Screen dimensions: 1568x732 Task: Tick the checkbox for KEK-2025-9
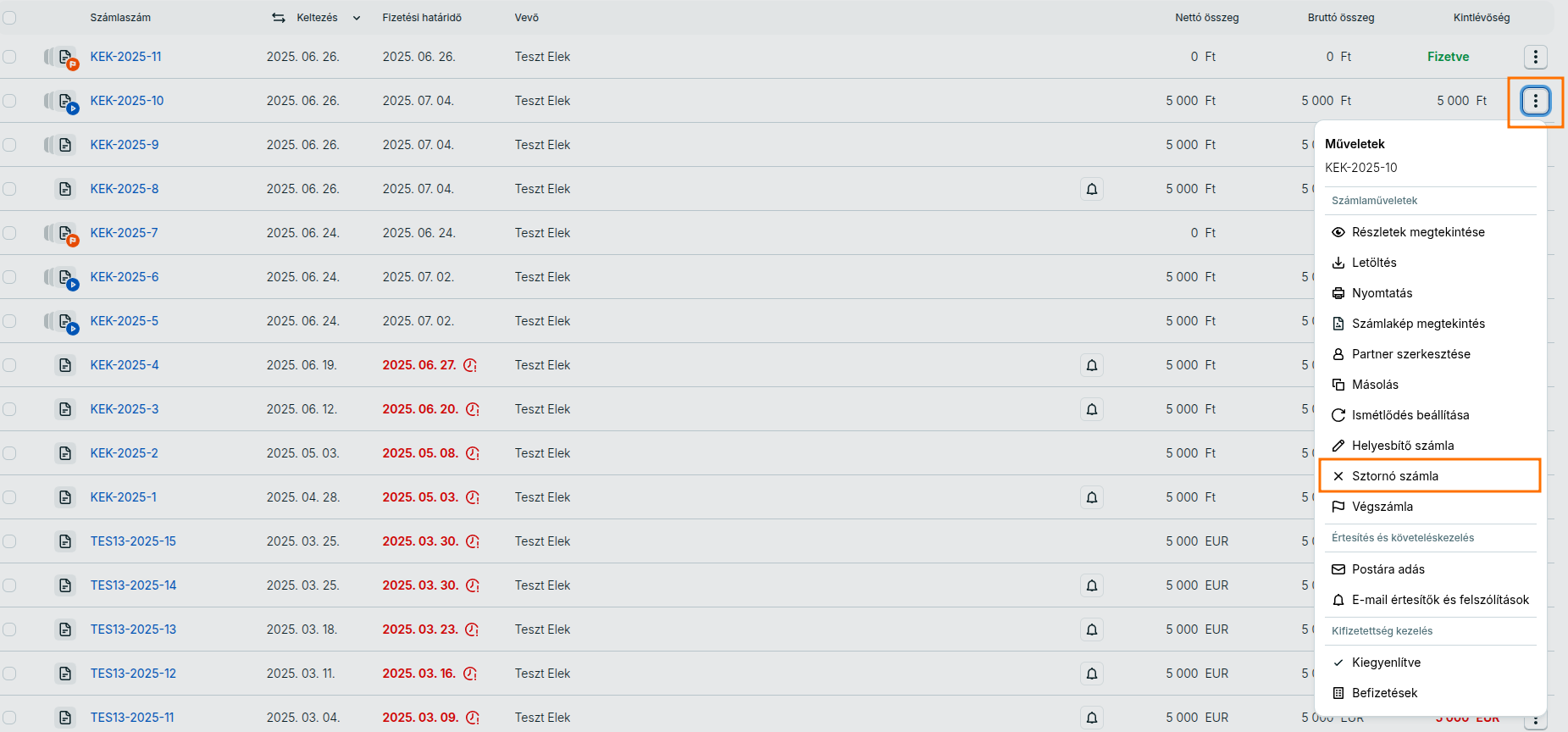click(x=9, y=145)
